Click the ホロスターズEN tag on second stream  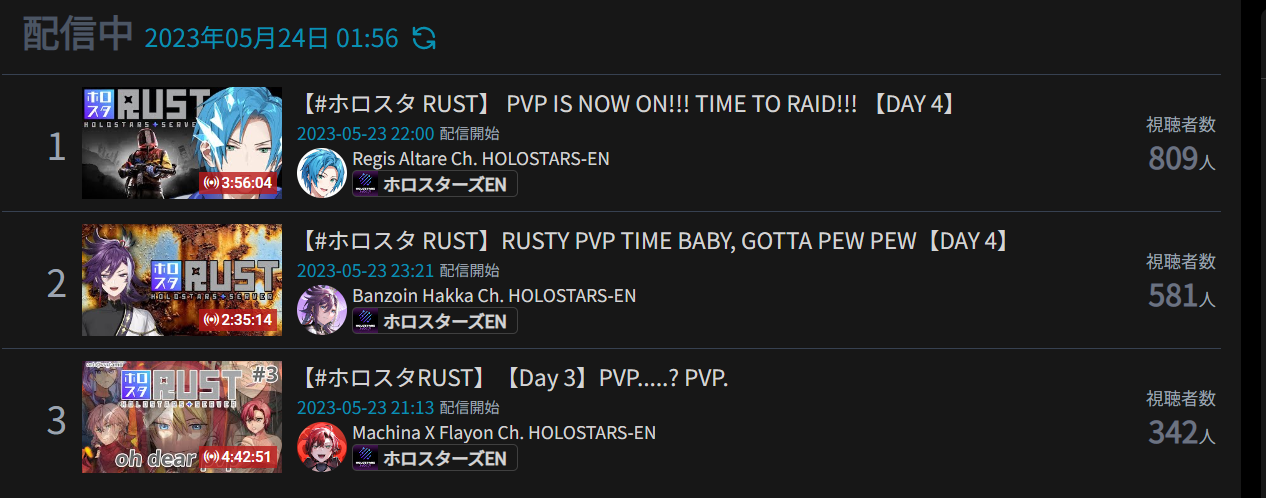pos(435,322)
